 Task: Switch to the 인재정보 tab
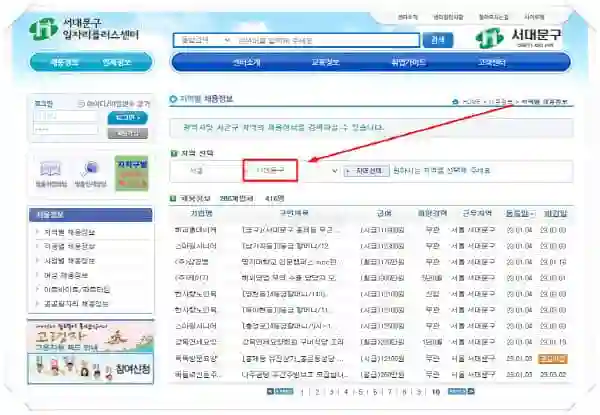click(x=117, y=62)
